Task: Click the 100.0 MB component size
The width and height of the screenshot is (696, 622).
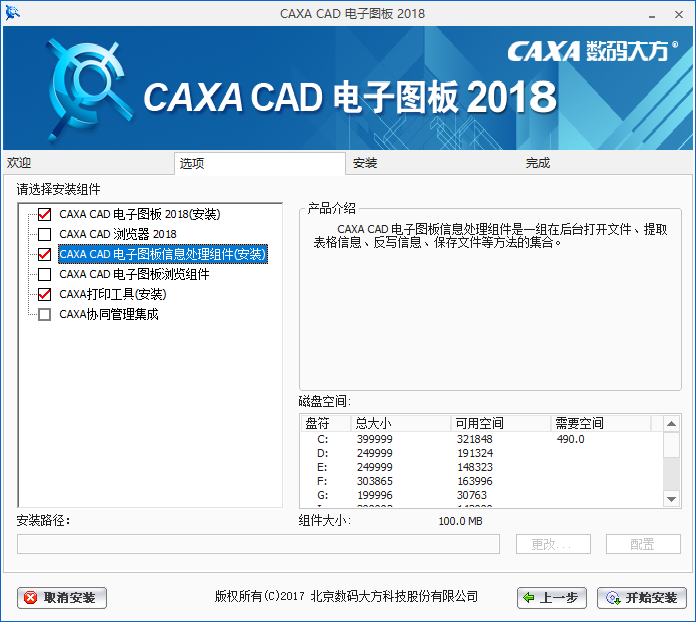Action: click(460, 521)
